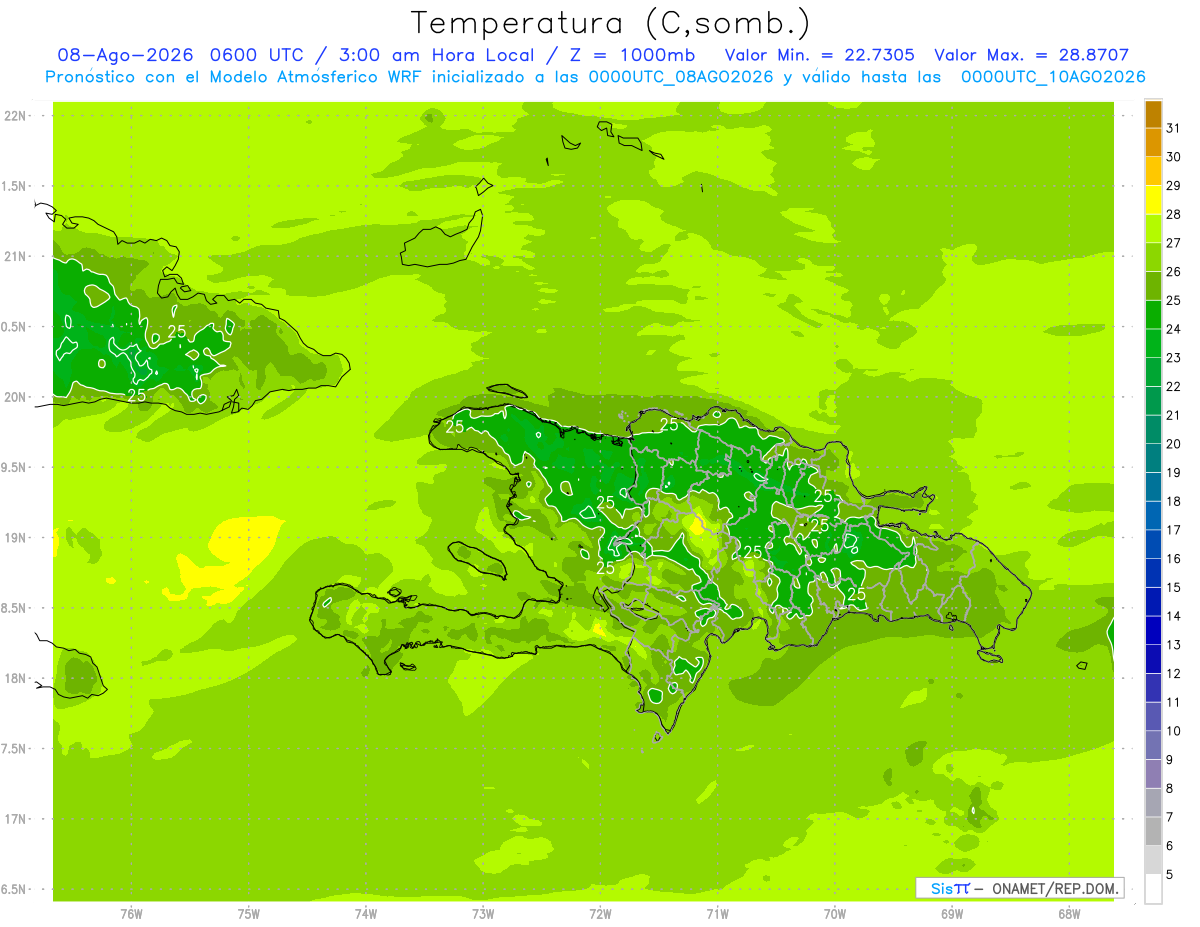This screenshot has height=927, width=1200.
Task: Click the title 'Temperatura (C,somb.)'
Action: click(611, 23)
